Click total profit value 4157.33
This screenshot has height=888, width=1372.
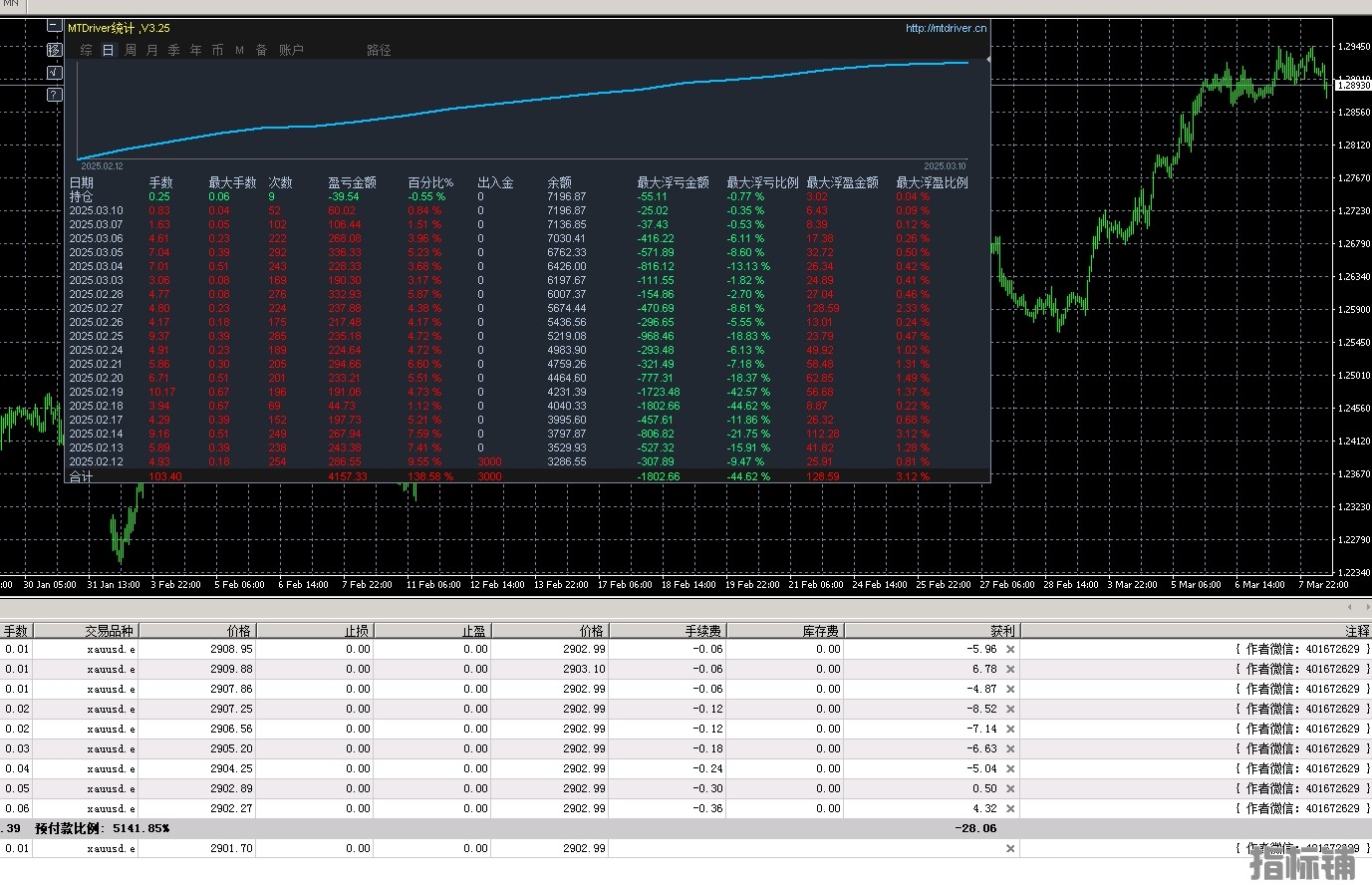(x=348, y=476)
